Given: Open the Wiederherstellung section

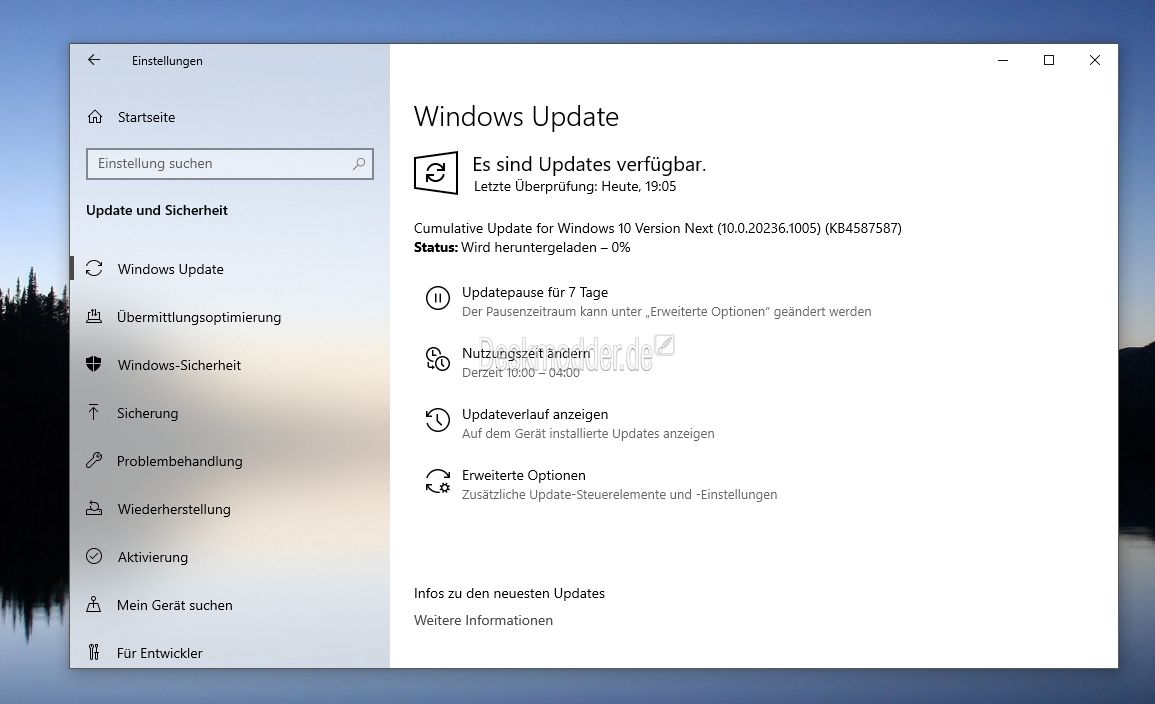Looking at the screenshot, I should click(x=174, y=509).
